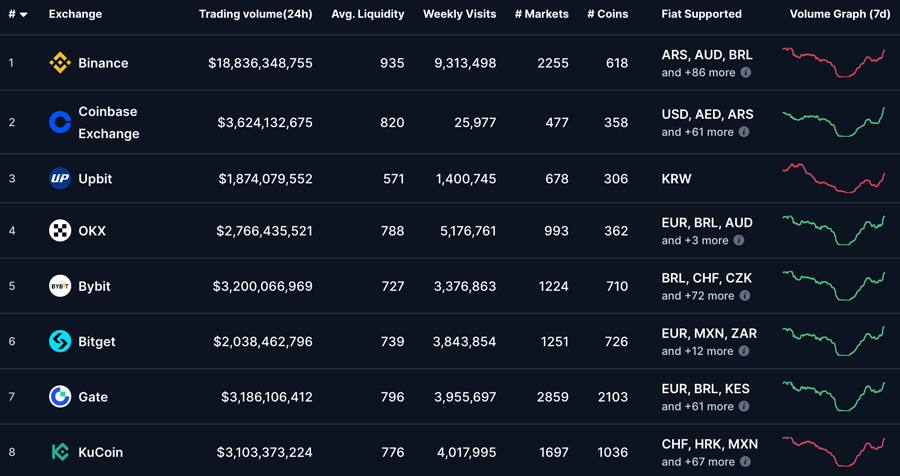The height and width of the screenshot is (476, 900).
Task: Click the Gate logo icon
Action: coord(60,397)
